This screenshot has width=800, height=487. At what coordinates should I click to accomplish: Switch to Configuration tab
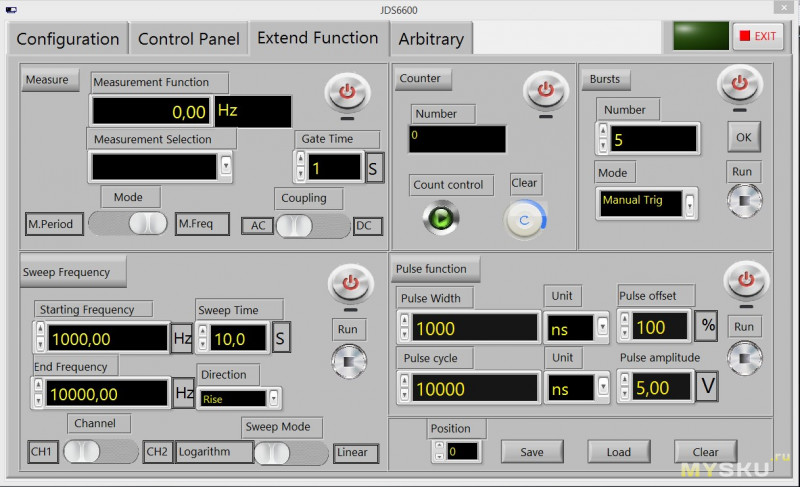click(x=67, y=39)
